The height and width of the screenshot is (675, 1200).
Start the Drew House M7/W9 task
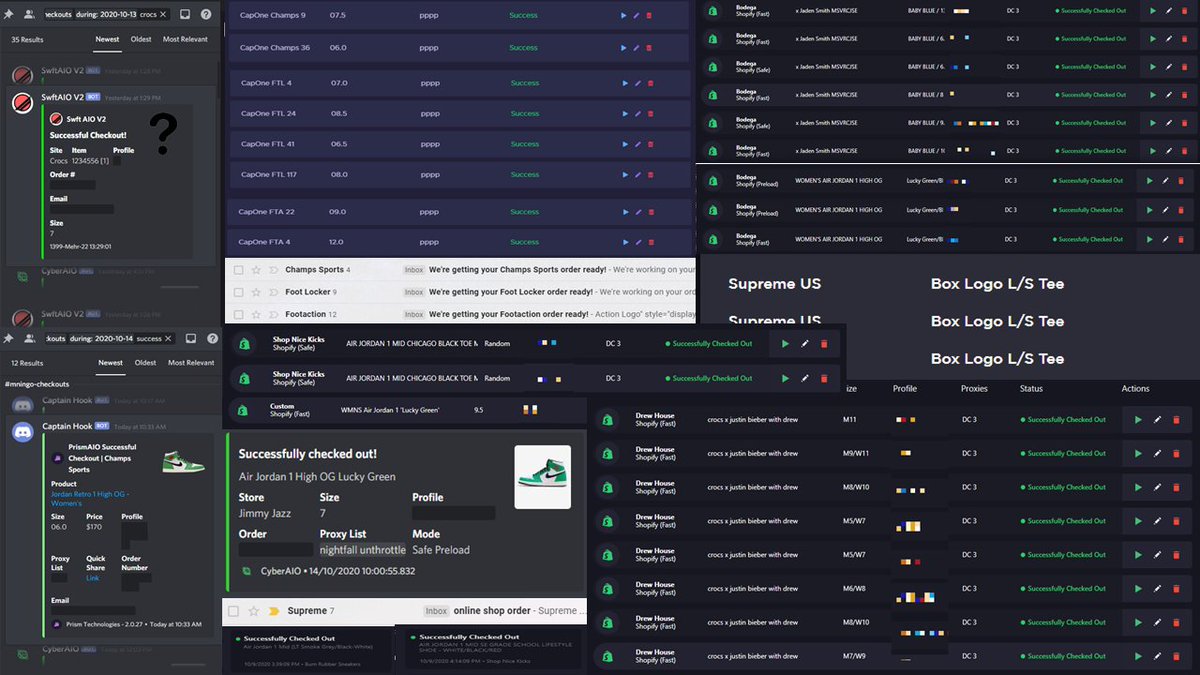[1138, 656]
